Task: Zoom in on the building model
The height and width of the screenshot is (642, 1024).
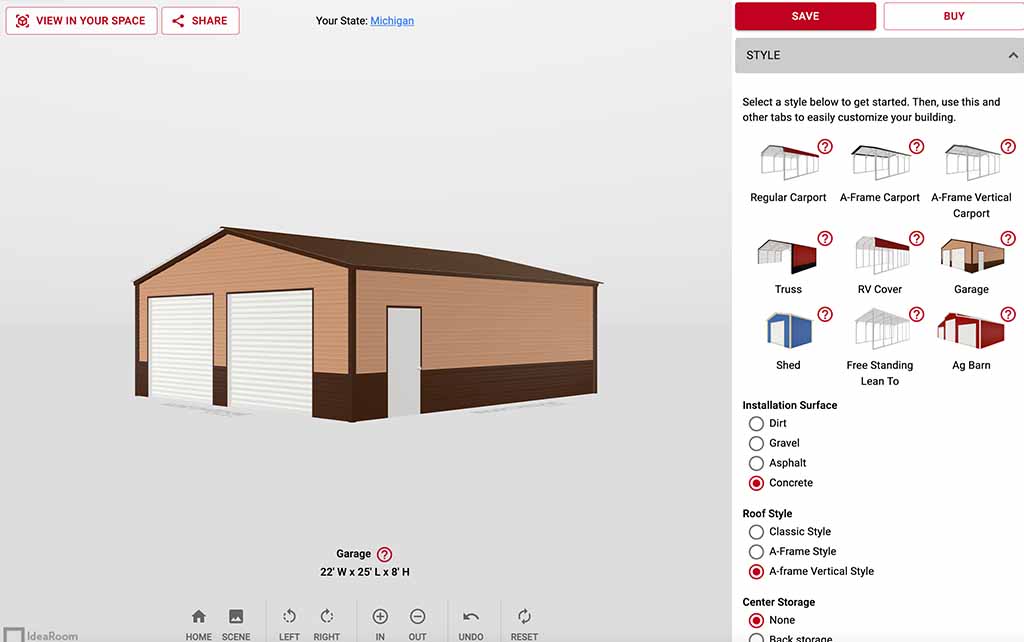Action: [380, 620]
